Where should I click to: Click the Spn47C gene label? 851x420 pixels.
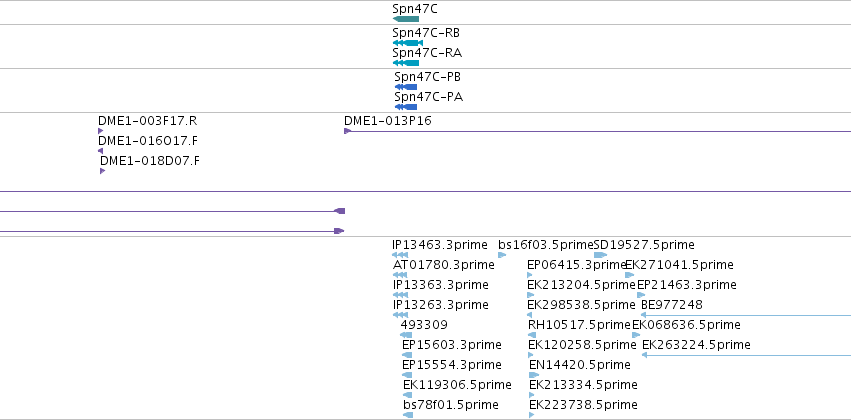[x=415, y=9]
